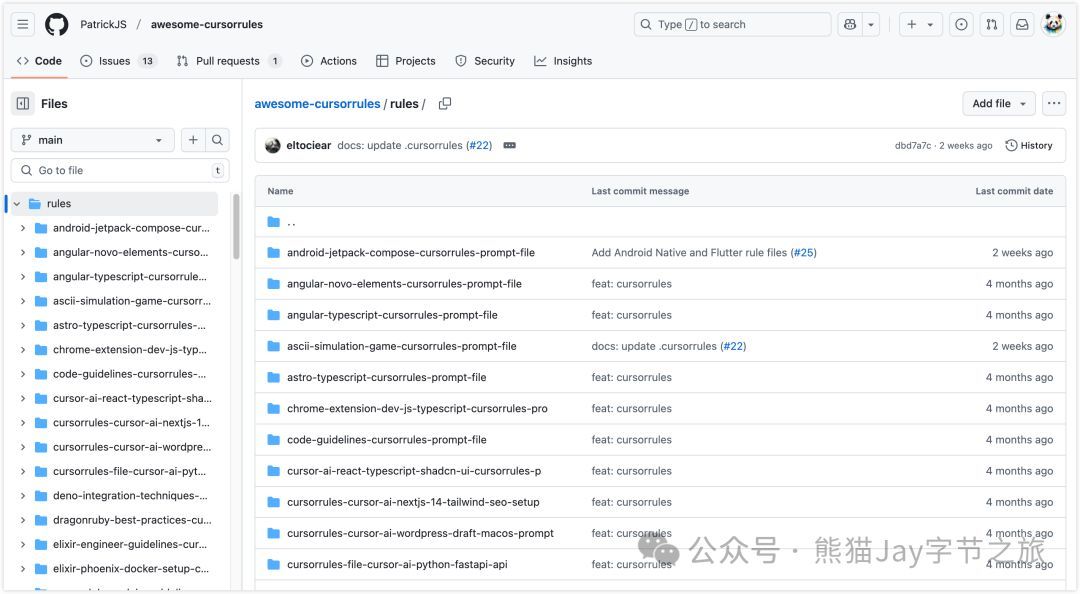Open code-guidelines-cursorrules-prompt-file folder
This screenshot has height=594, width=1080.
(386, 440)
